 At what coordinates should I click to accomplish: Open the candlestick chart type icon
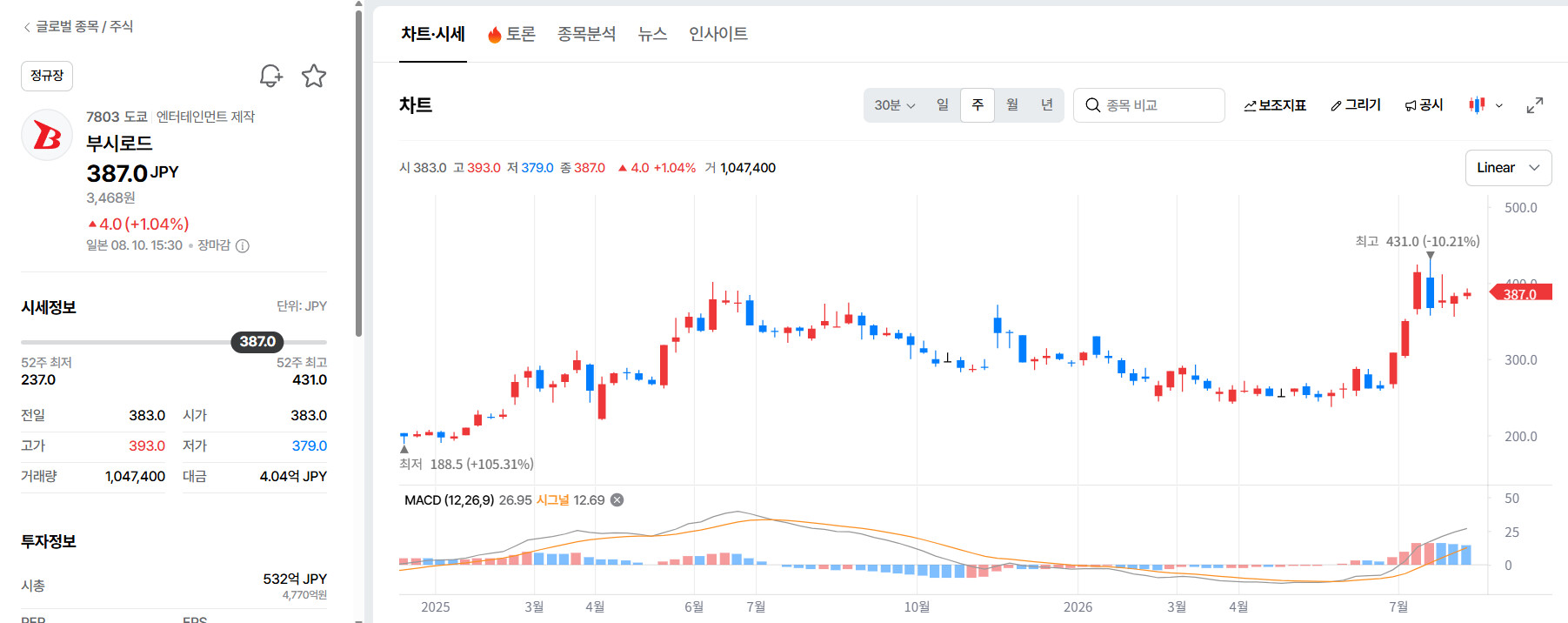[1477, 105]
